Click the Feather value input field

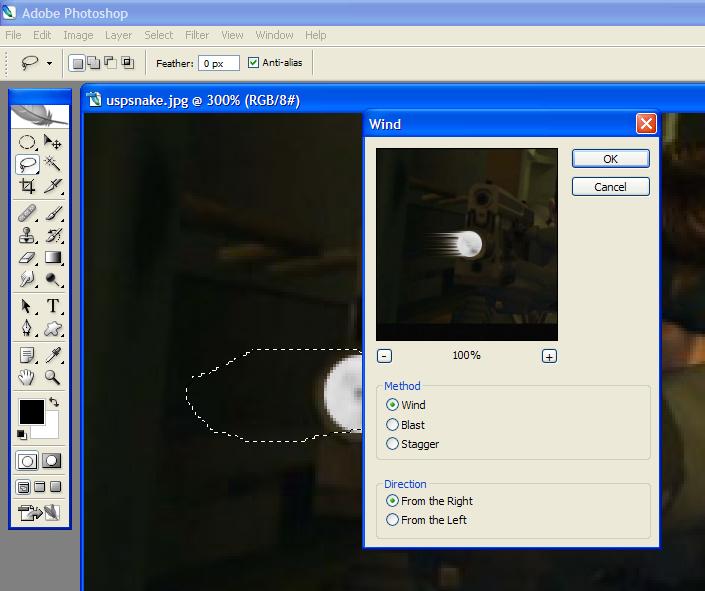click(x=218, y=63)
